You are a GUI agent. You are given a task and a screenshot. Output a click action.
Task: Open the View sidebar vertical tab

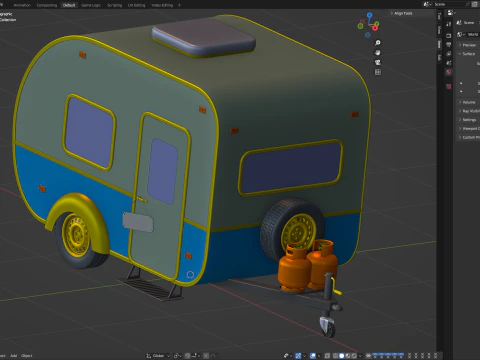[439, 30]
